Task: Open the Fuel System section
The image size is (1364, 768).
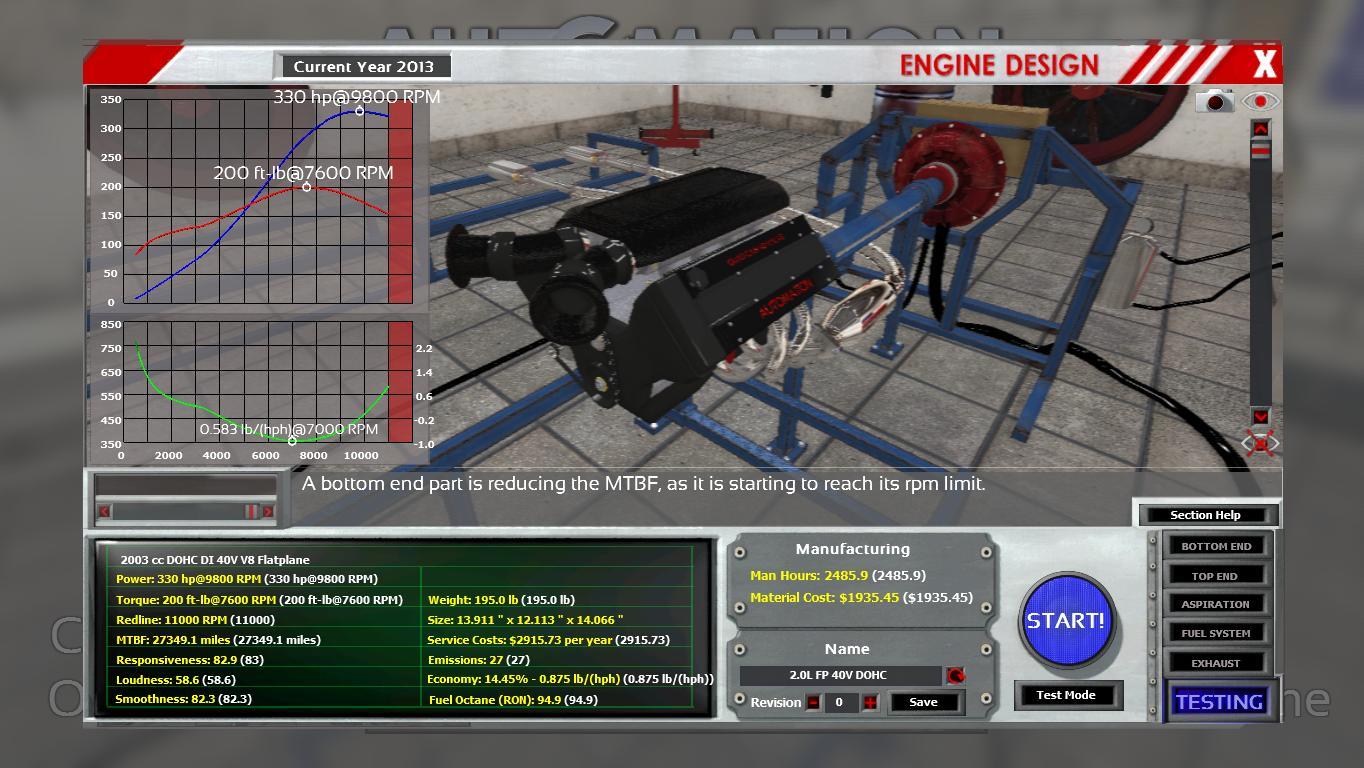Action: pos(1215,633)
